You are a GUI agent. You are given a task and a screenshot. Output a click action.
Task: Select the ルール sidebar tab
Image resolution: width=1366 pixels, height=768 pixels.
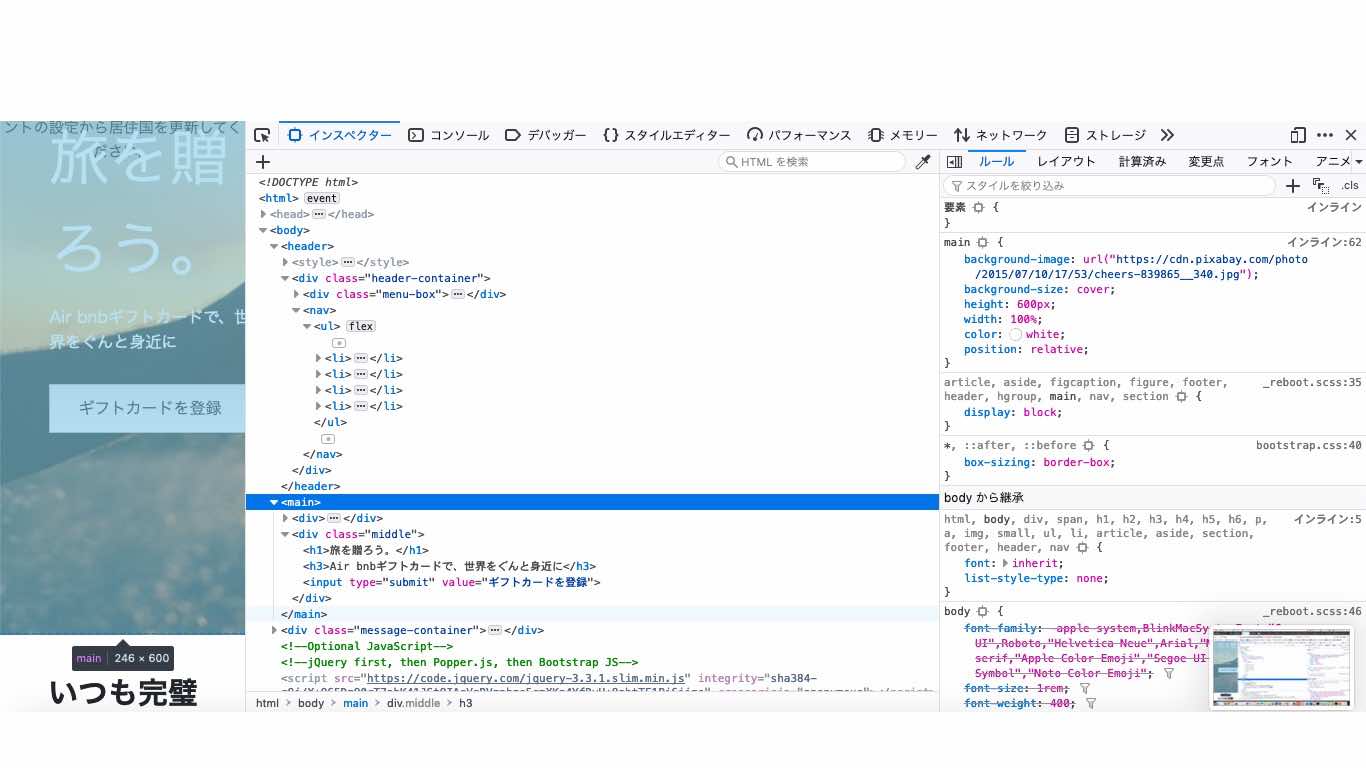tap(996, 162)
